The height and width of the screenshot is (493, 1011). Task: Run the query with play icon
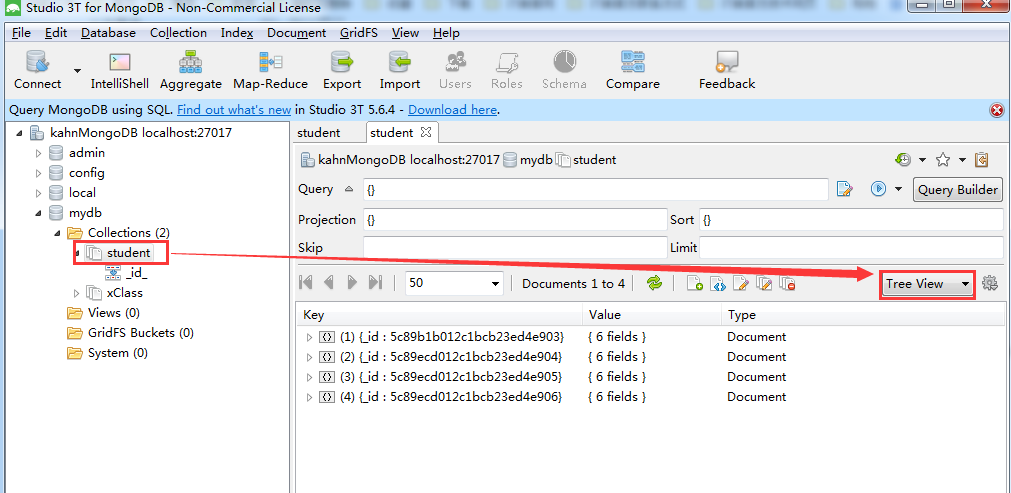point(878,189)
